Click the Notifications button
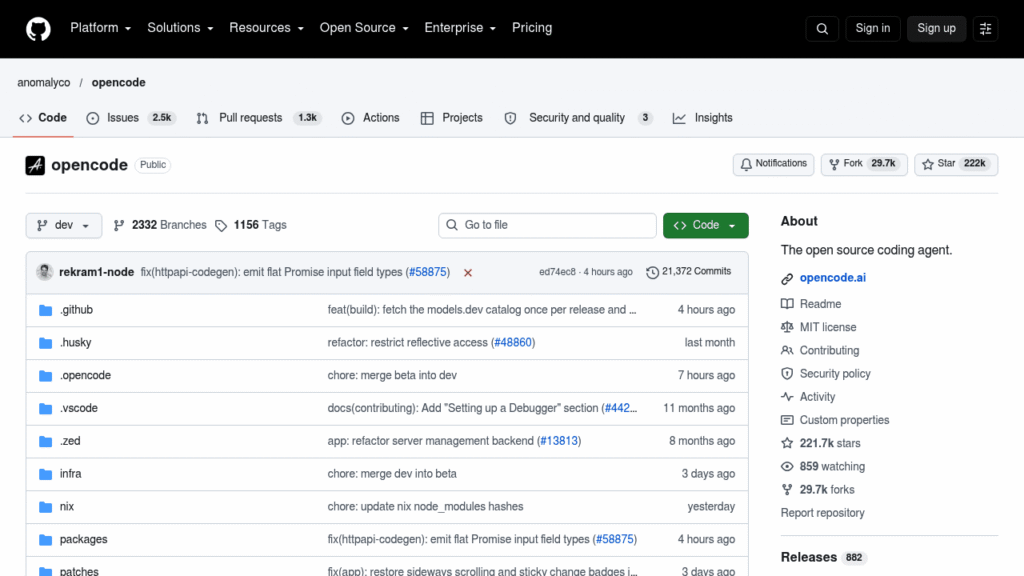The width and height of the screenshot is (1024, 576). pyautogui.click(x=773, y=164)
